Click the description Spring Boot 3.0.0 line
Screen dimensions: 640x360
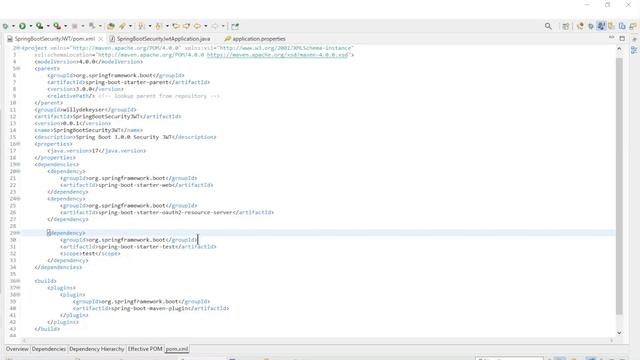point(126,137)
